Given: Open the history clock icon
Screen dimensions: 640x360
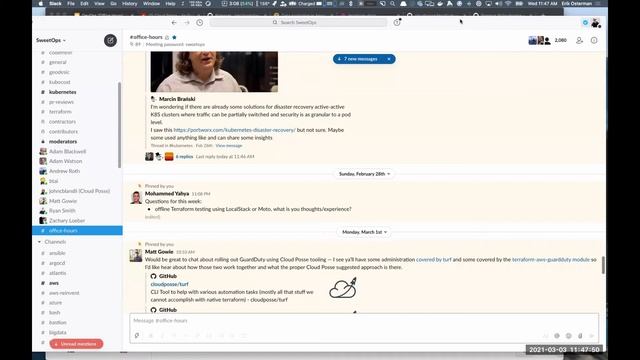Looking at the screenshot, I should pos(200,22).
